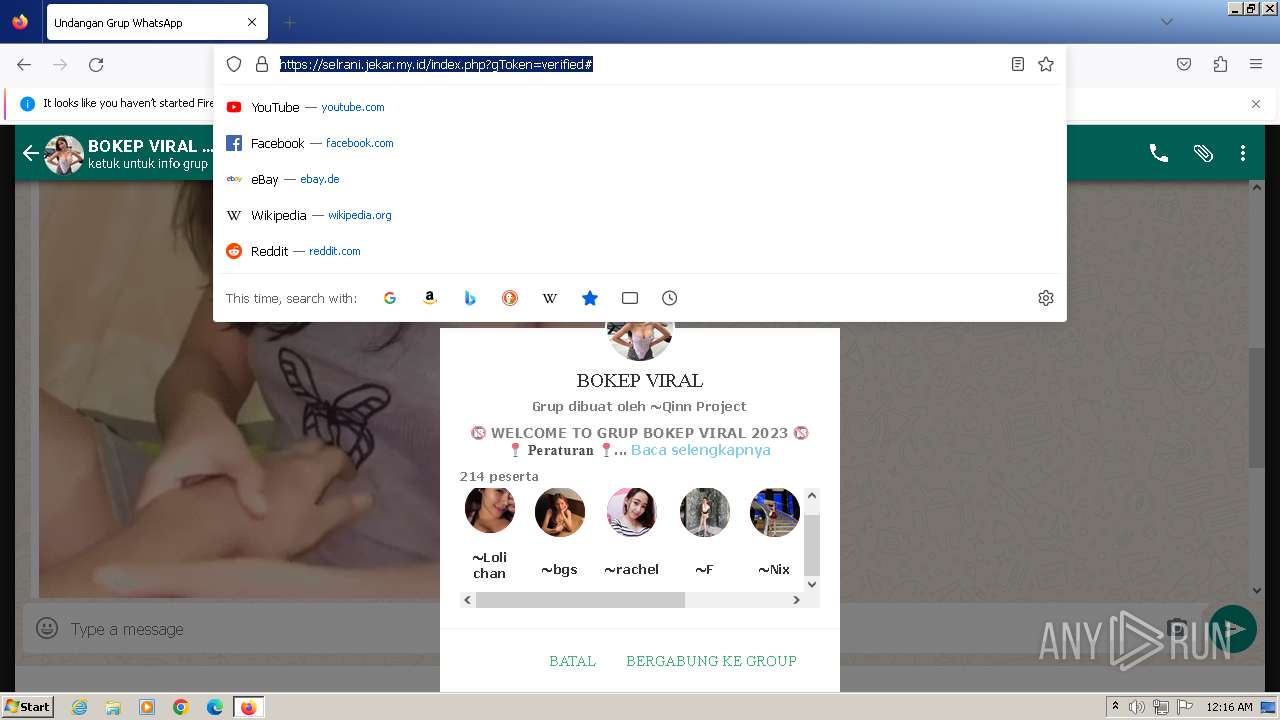Click member list scroll left arrow
This screenshot has height=720, width=1280.
(x=468, y=600)
